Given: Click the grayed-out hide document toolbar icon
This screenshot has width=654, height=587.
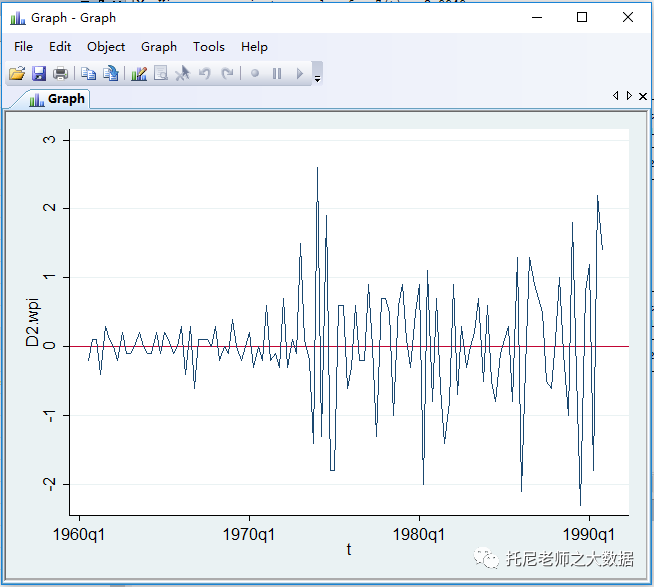Looking at the screenshot, I should click(161, 73).
